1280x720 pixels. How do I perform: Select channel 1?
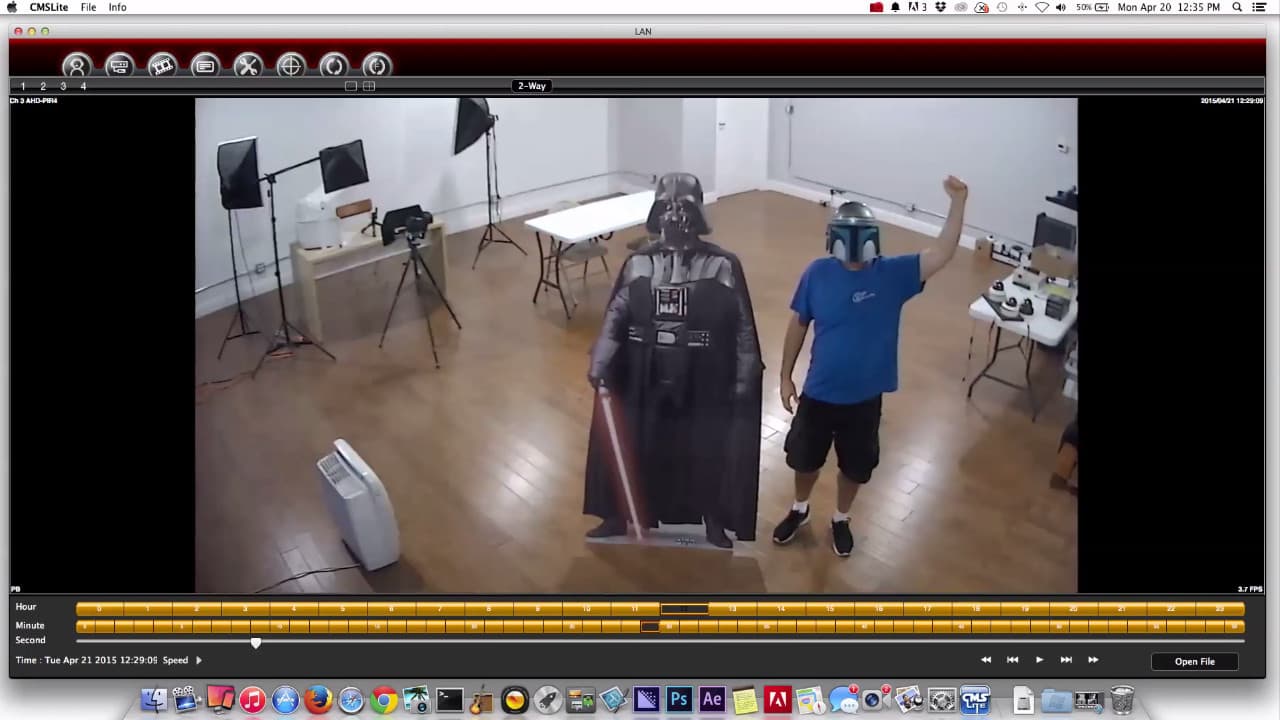pos(23,86)
